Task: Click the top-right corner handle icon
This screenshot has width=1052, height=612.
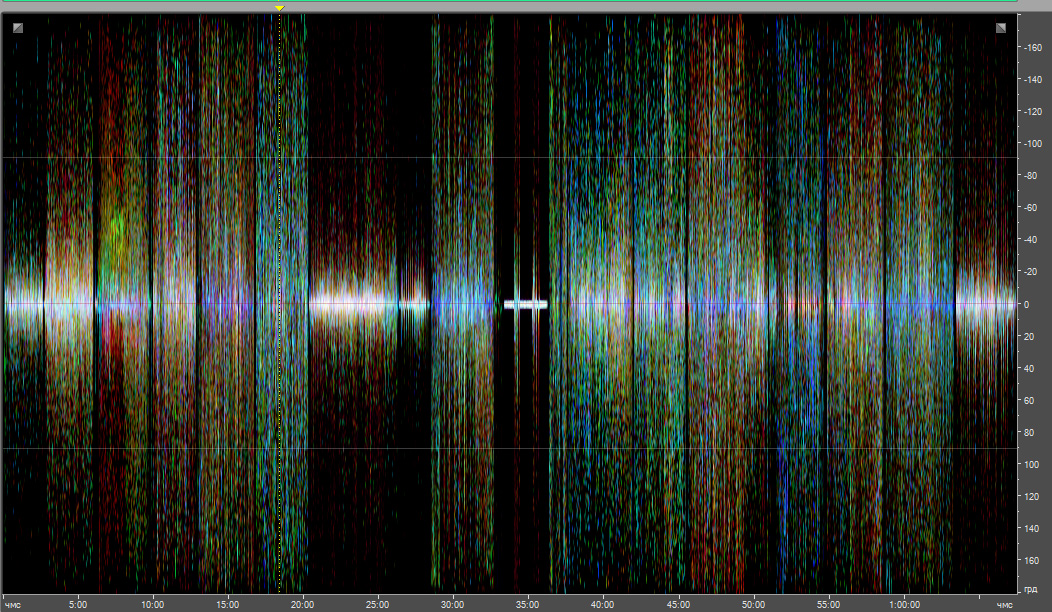Action: 1001,28
